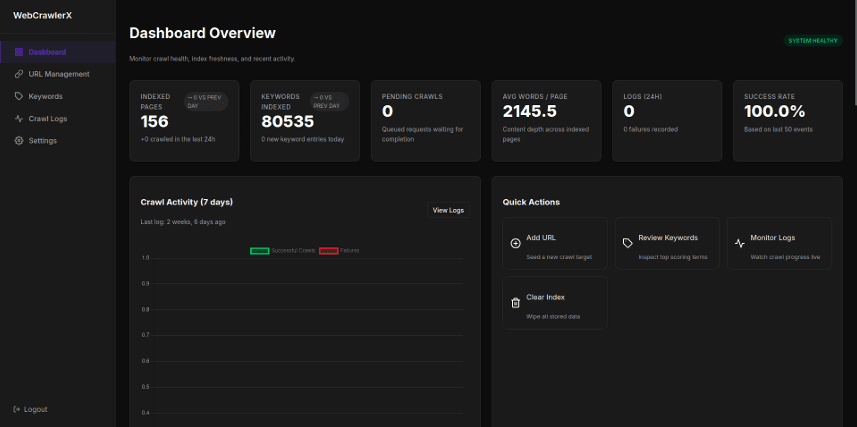Viewport: 857px width, 427px height.
Task: Click the Logout arrow icon
Action: (x=16, y=409)
